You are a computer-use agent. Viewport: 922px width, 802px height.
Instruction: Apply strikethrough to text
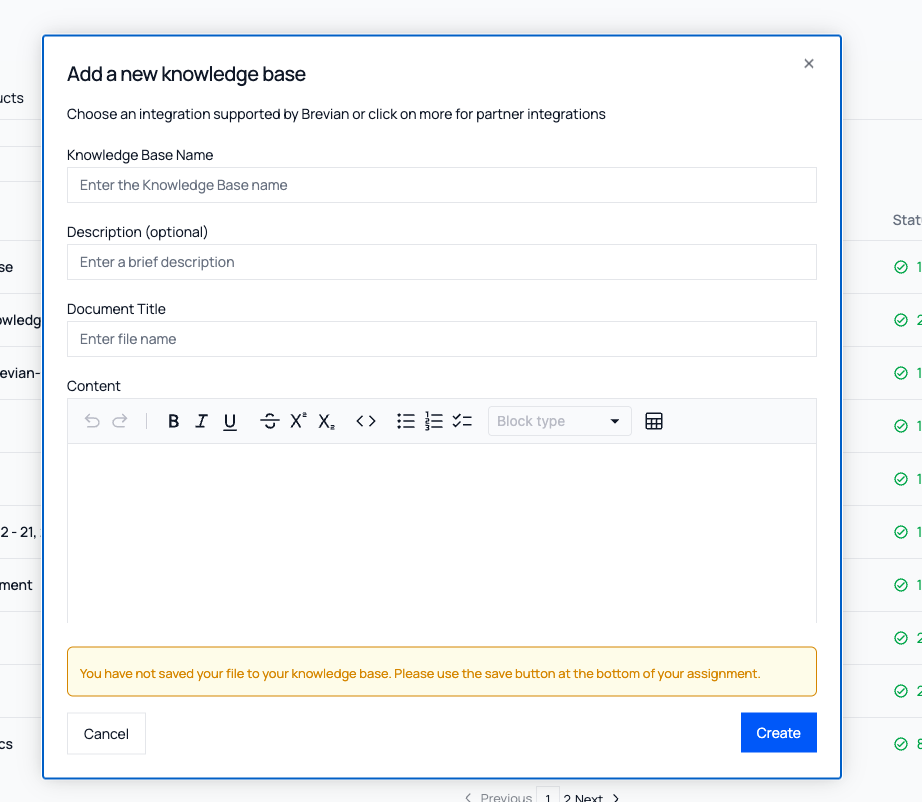click(x=269, y=421)
